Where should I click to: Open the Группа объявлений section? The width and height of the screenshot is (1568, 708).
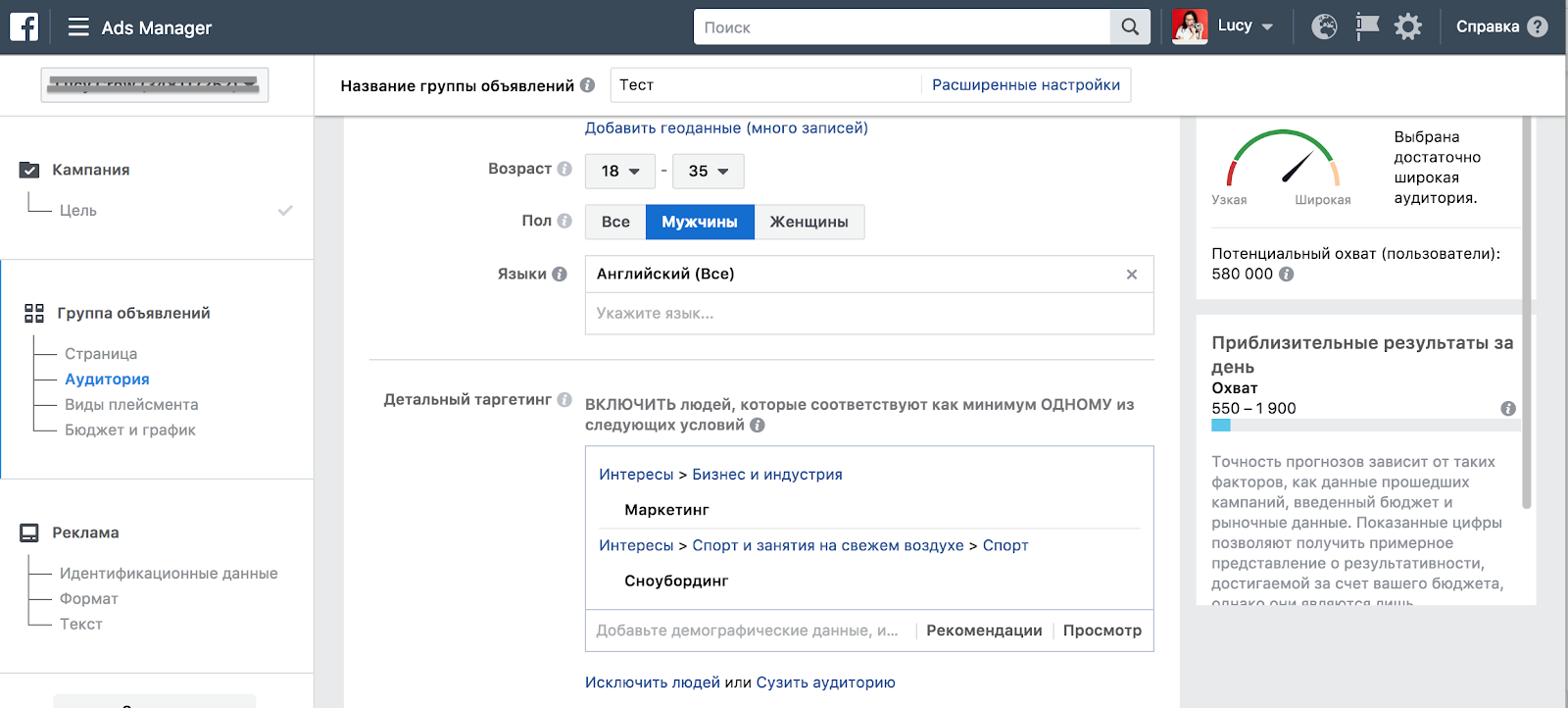133,313
